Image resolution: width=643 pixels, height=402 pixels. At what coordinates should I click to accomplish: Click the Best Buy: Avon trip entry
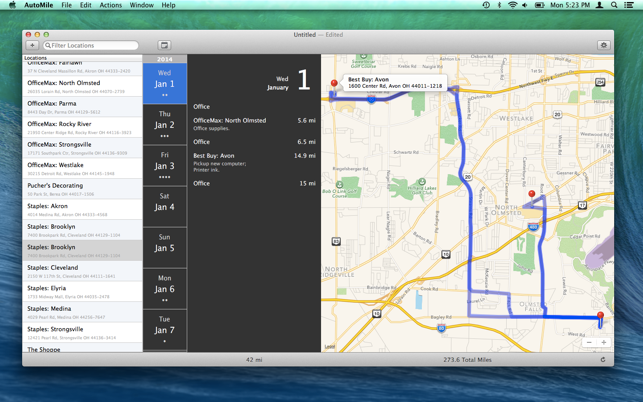click(x=254, y=162)
